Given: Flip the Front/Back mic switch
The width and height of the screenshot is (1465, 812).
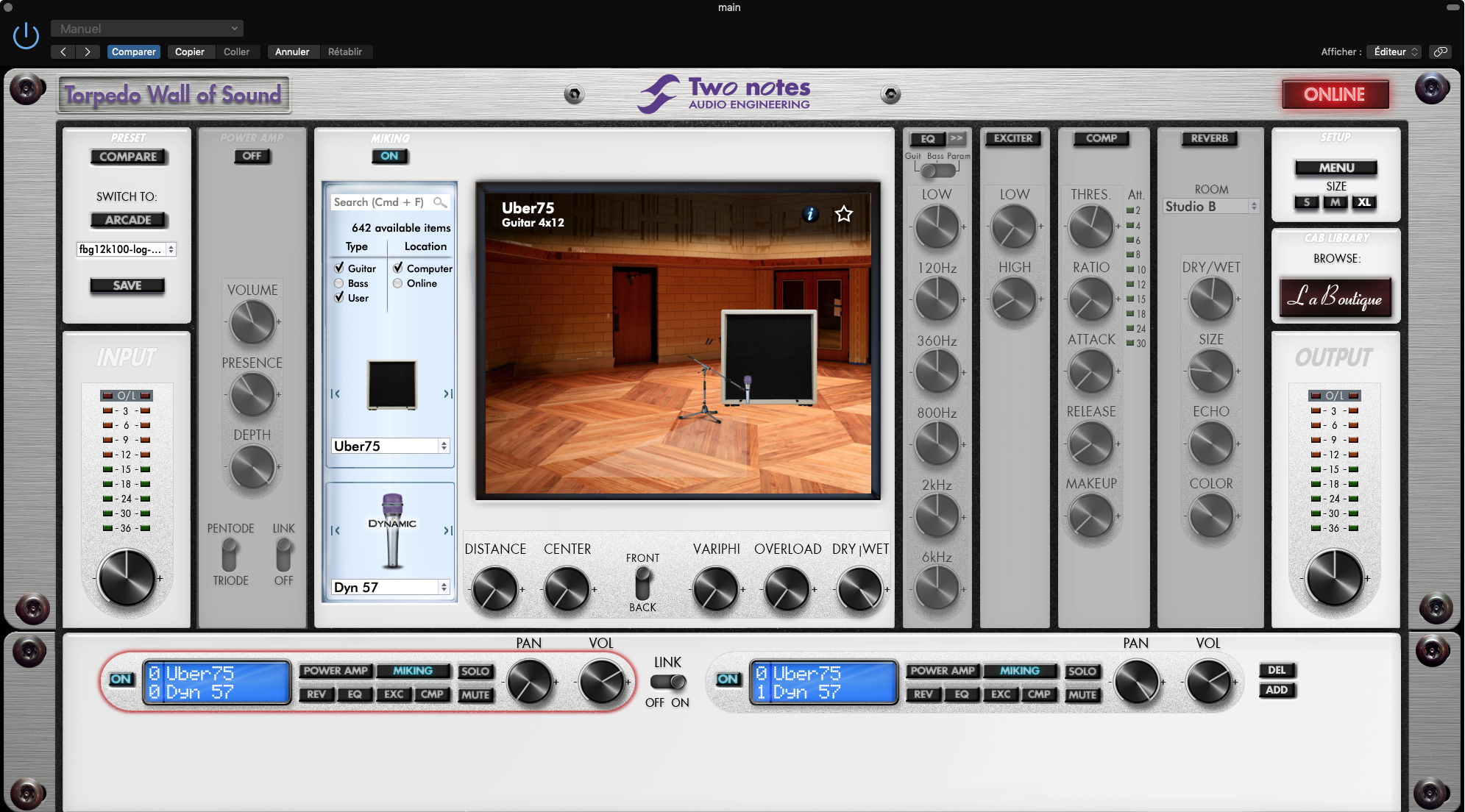Looking at the screenshot, I should [642, 583].
